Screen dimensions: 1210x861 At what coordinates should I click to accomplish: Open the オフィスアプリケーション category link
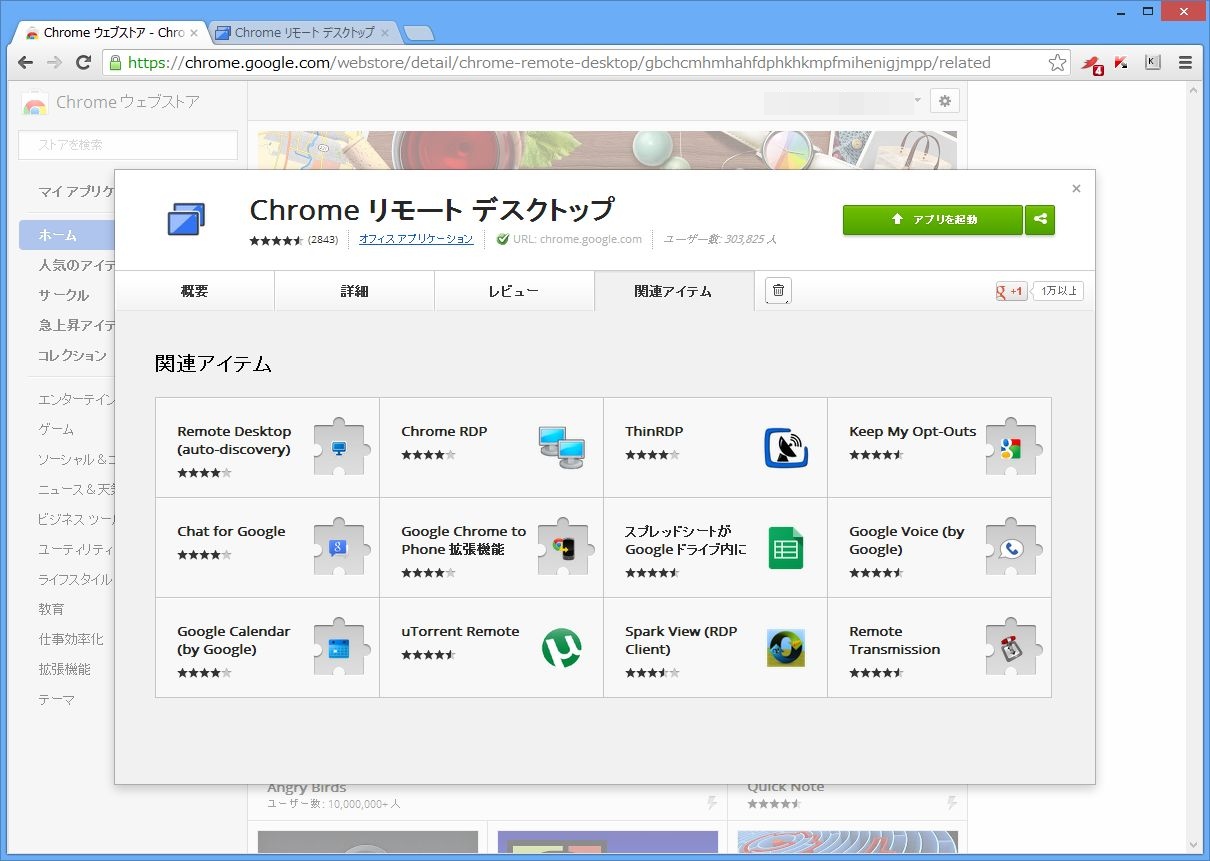(416, 239)
